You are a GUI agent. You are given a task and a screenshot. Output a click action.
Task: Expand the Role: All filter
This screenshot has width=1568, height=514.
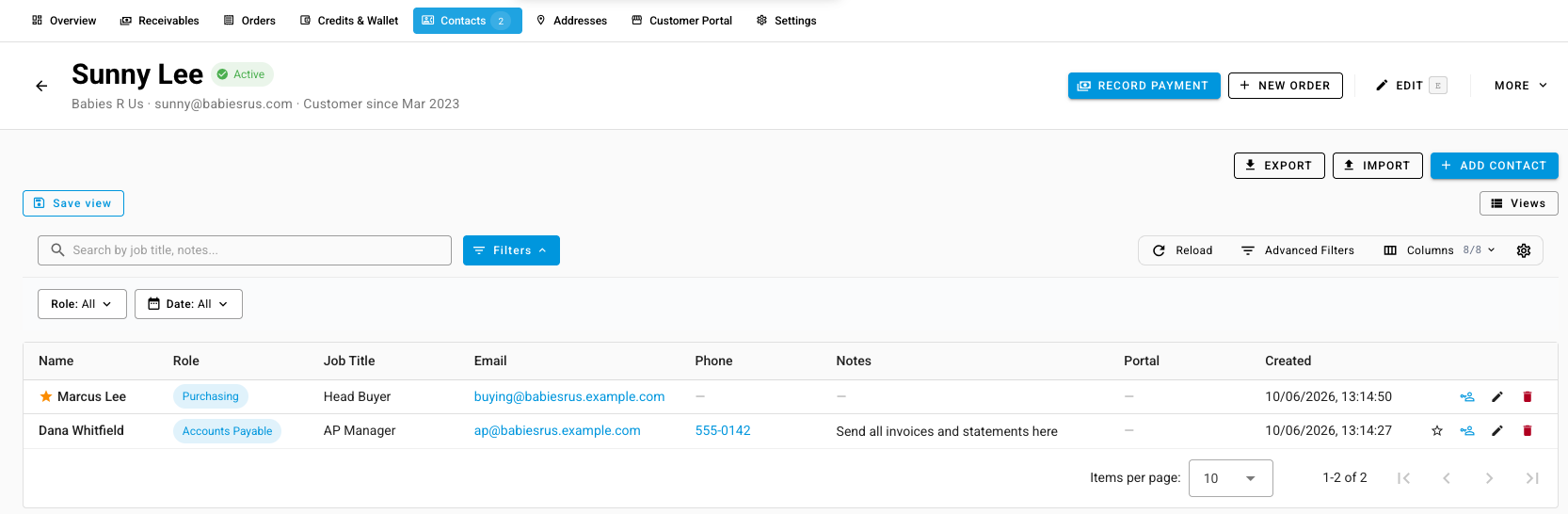(x=82, y=304)
